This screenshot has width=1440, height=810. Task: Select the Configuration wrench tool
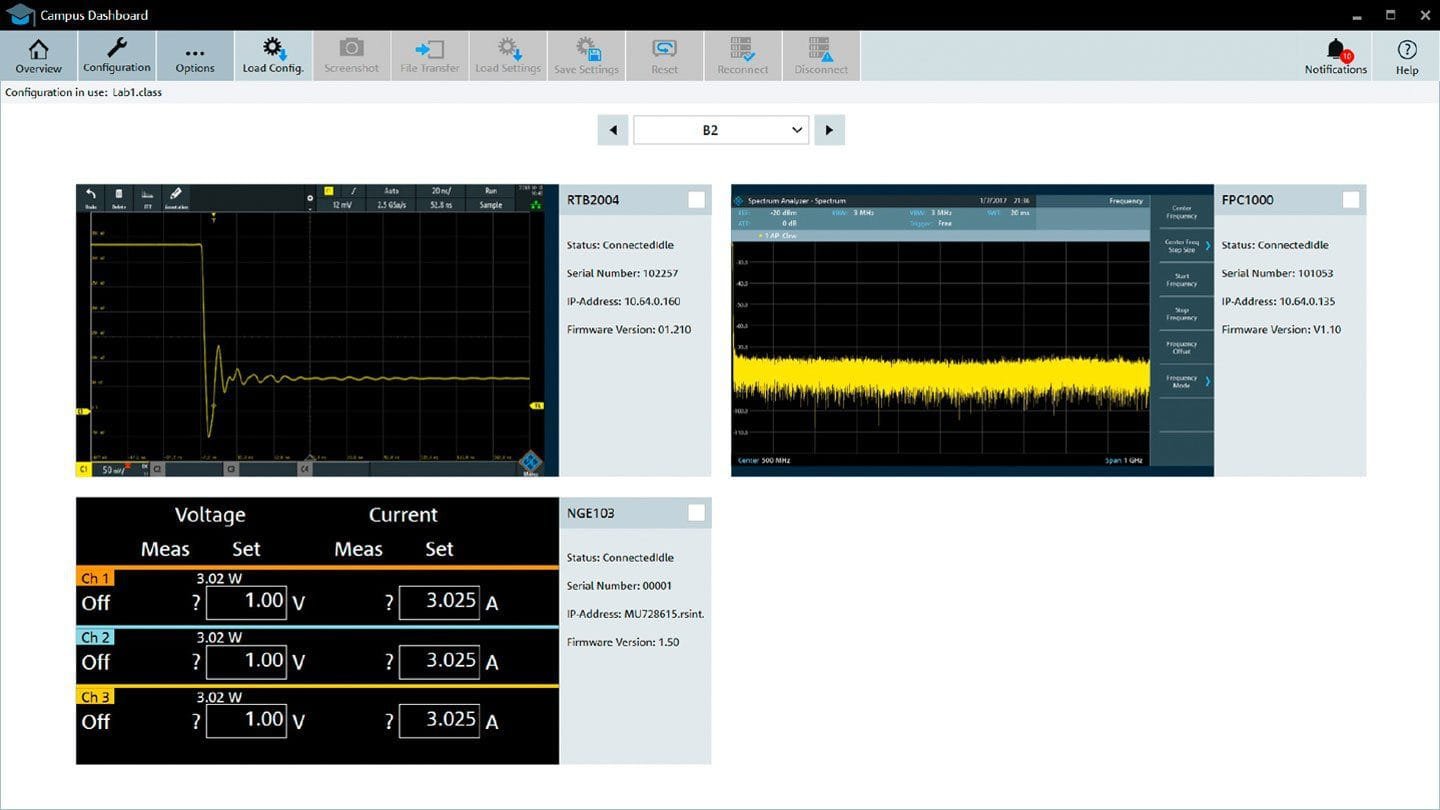point(117,56)
